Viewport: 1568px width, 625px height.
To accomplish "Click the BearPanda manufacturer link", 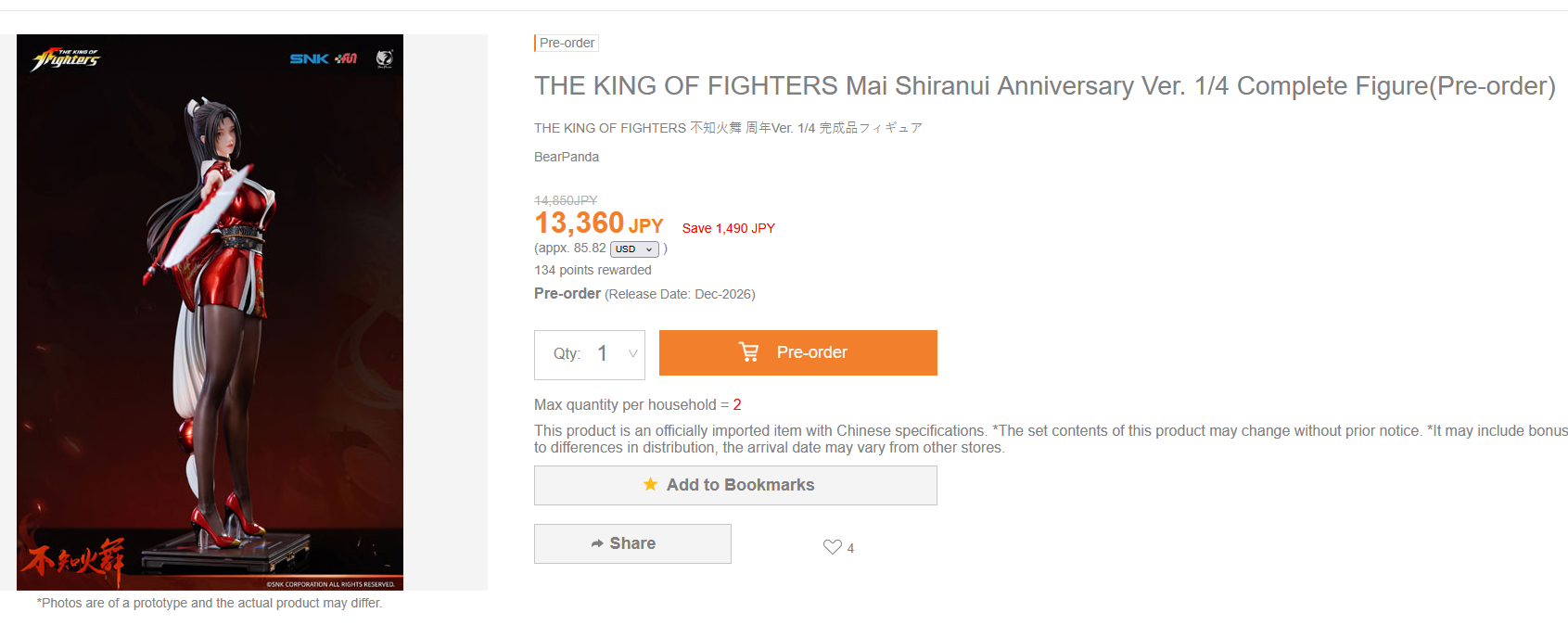I will [567, 157].
